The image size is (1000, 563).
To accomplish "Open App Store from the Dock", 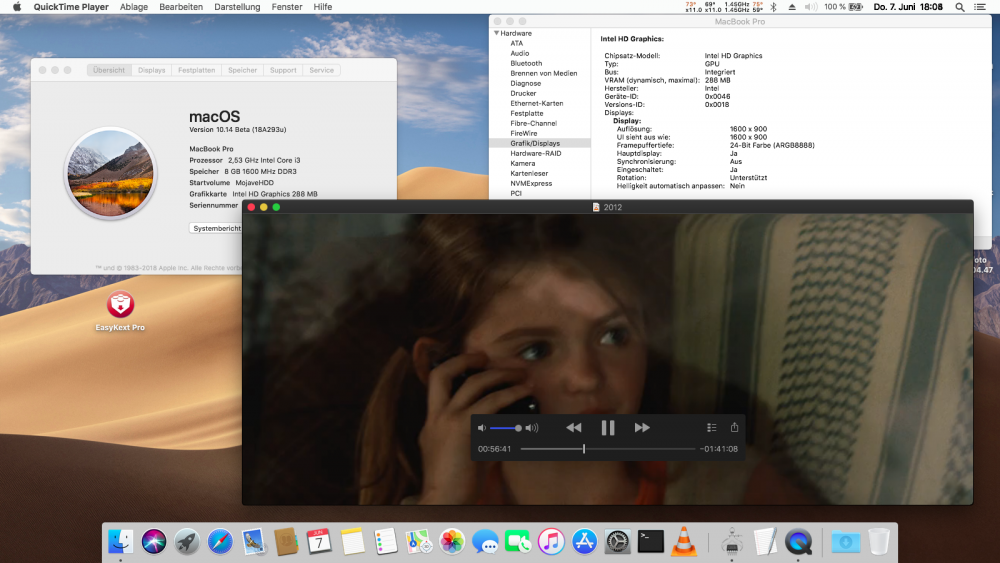I will point(584,542).
